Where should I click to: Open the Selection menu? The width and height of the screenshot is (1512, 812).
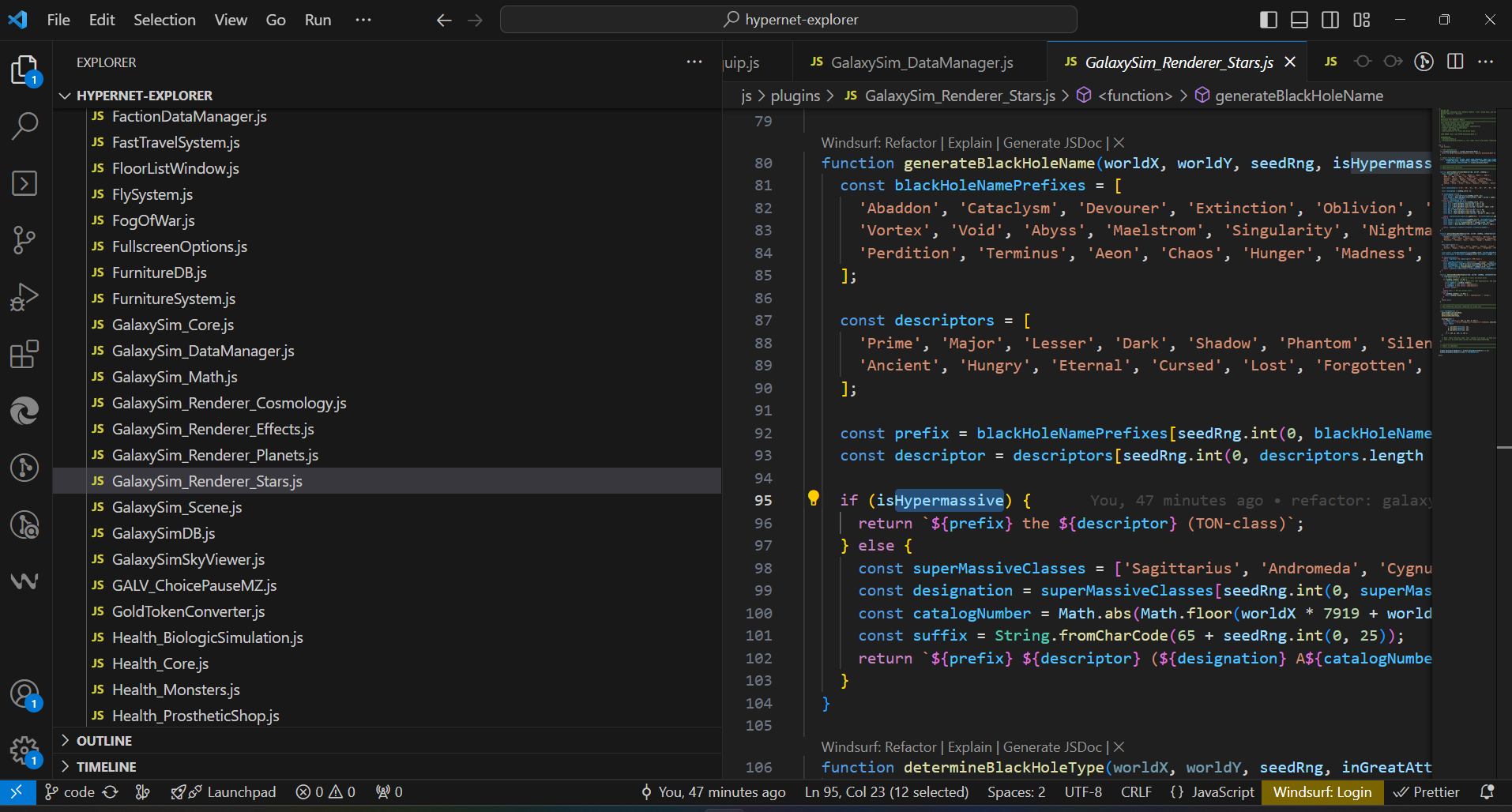click(x=164, y=20)
